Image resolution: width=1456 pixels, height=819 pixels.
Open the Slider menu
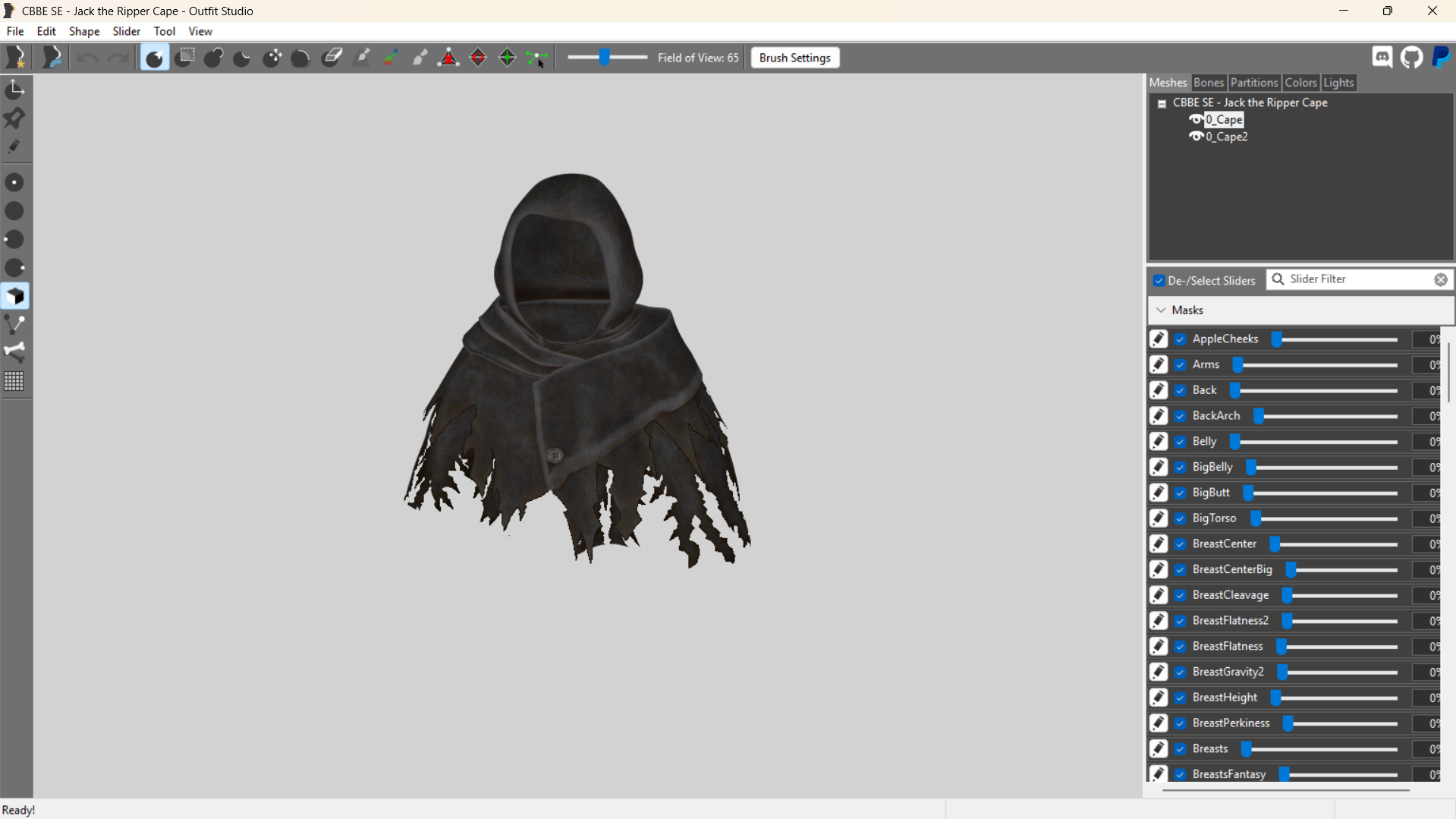coord(126,31)
